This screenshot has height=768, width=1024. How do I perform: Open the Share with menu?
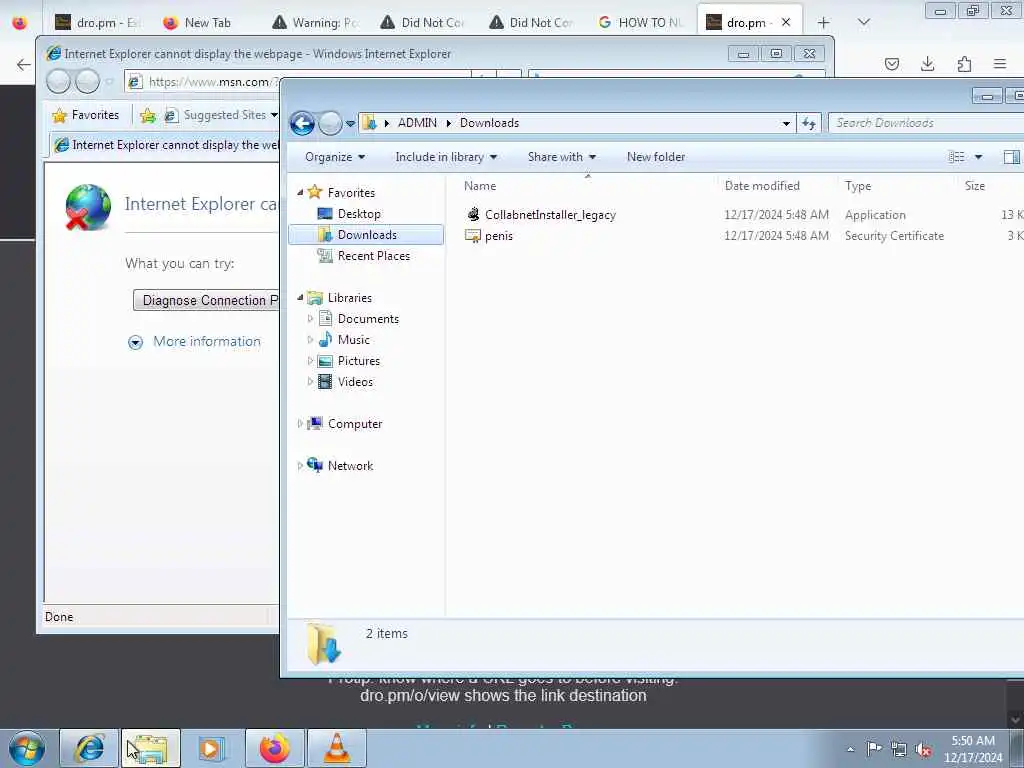(562, 157)
